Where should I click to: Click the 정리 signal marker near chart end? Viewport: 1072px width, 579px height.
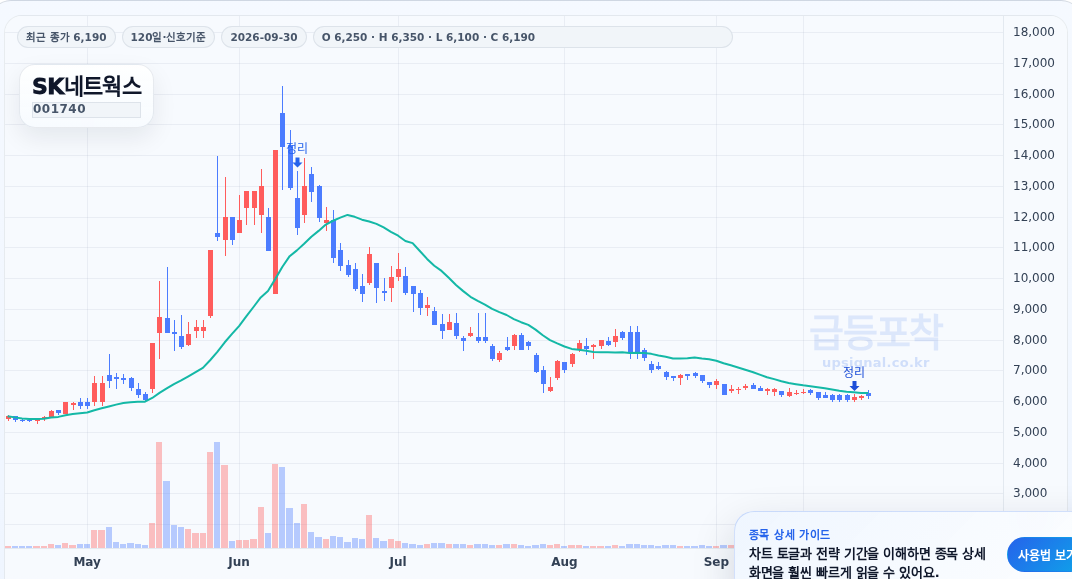pyautogui.click(x=854, y=372)
